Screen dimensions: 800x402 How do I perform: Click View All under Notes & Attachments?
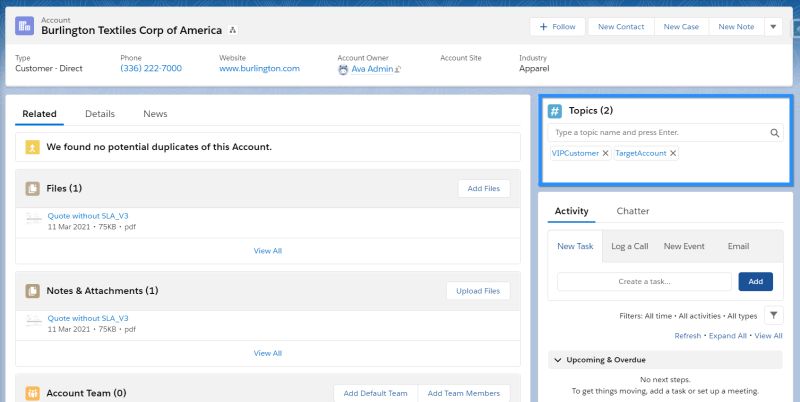pyautogui.click(x=268, y=353)
